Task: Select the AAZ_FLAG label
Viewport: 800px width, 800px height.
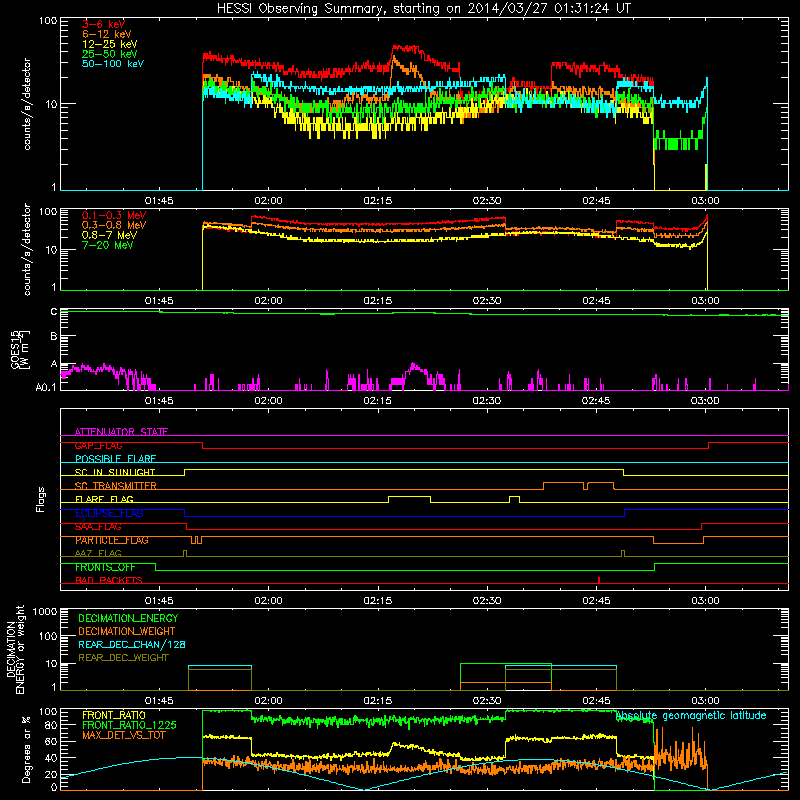Action: [x=98, y=553]
